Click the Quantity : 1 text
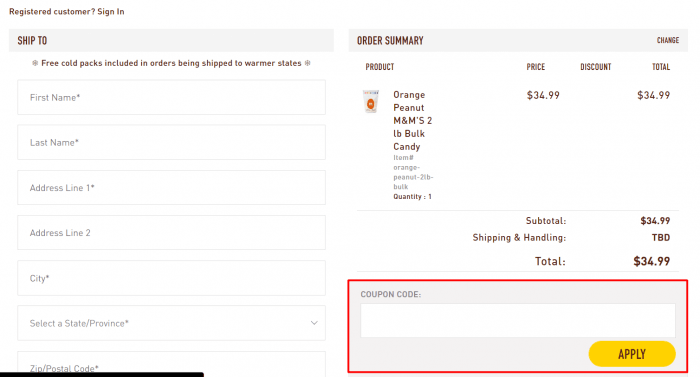This screenshot has height=377, width=700. click(x=412, y=197)
